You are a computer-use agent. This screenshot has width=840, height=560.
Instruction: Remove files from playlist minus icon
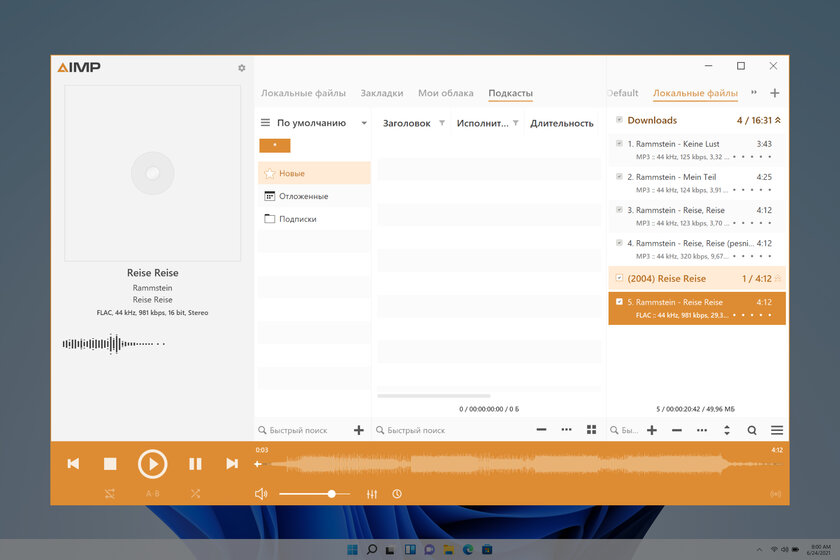coord(677,430)
